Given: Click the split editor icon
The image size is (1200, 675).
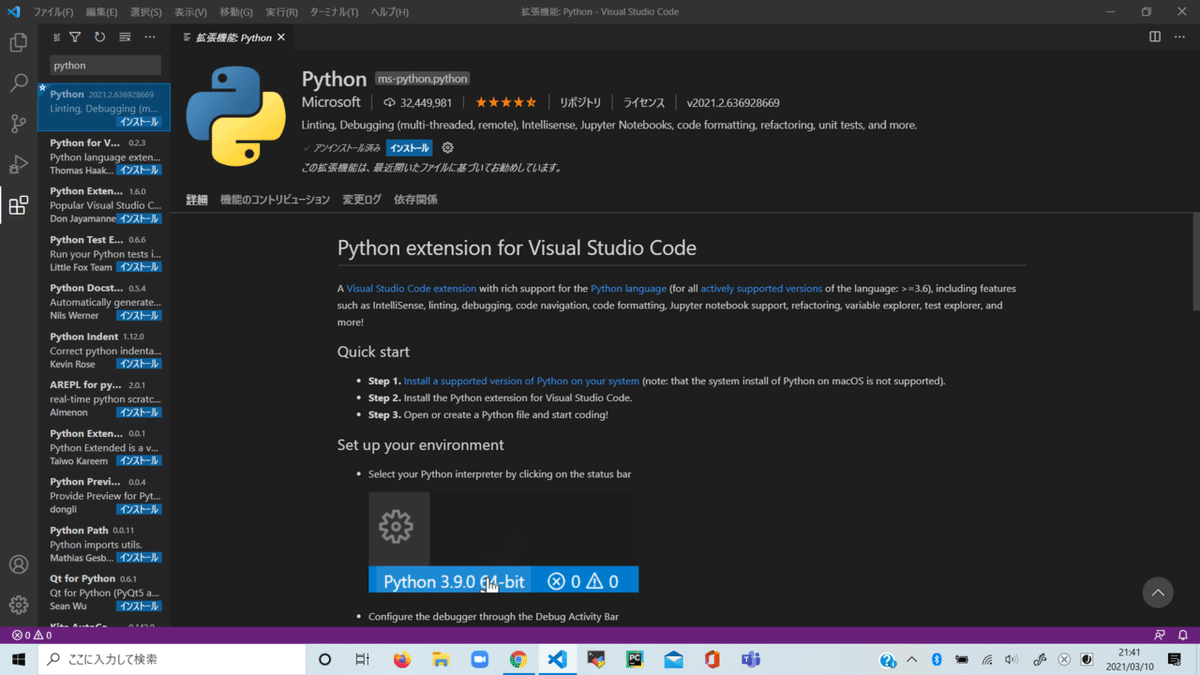Looking at the screenshot, I should [1155, 37].
